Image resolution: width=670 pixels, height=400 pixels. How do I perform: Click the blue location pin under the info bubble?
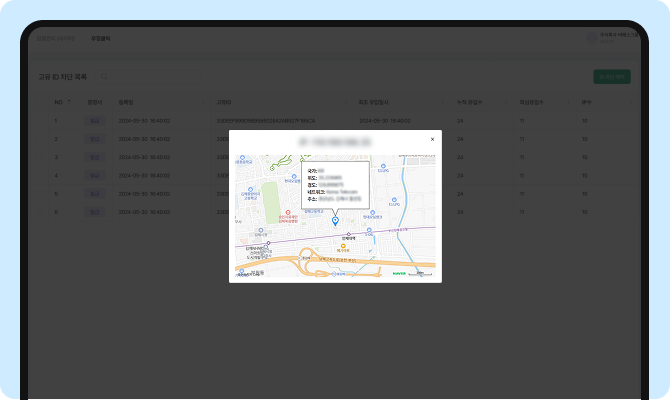[x=335, y=220]
